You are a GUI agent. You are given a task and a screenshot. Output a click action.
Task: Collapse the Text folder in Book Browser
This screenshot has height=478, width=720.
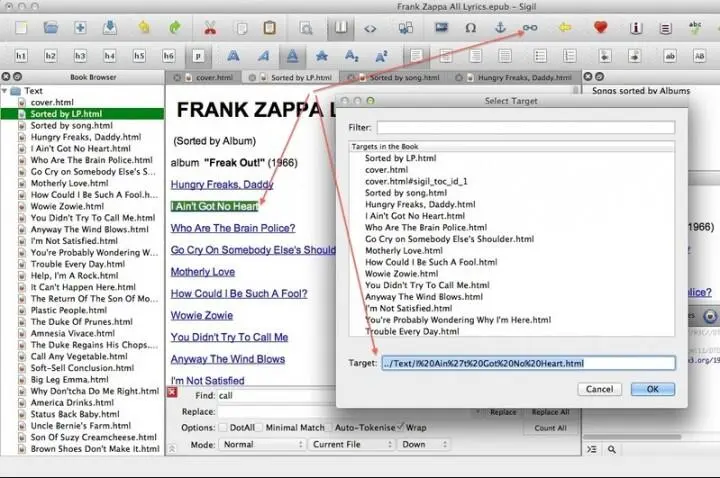(5, 91)
